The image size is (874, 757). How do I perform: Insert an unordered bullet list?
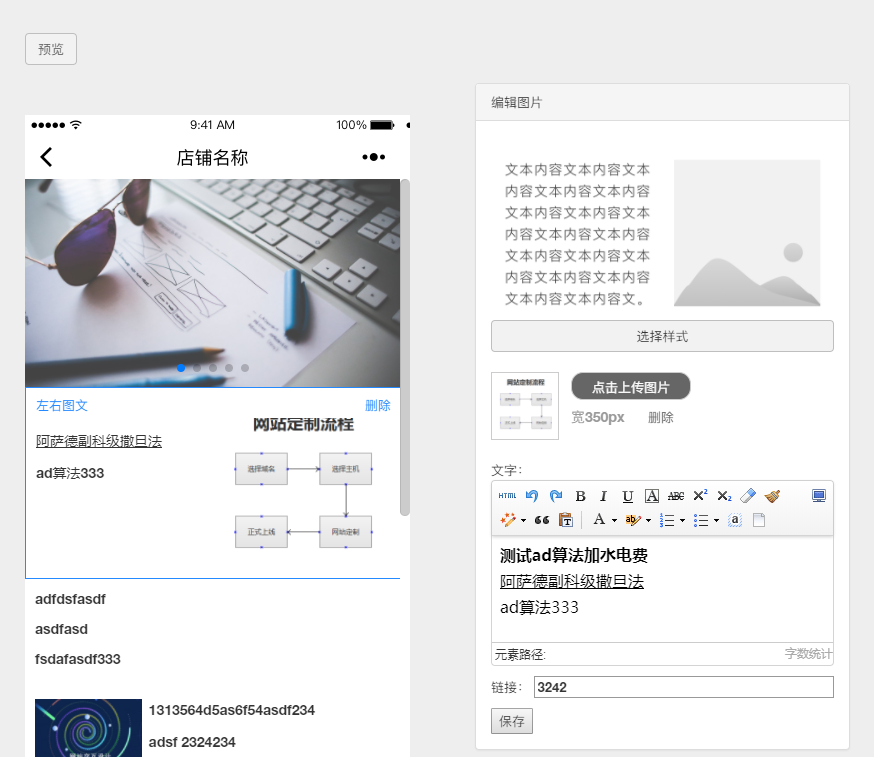(x=701, y=520)
